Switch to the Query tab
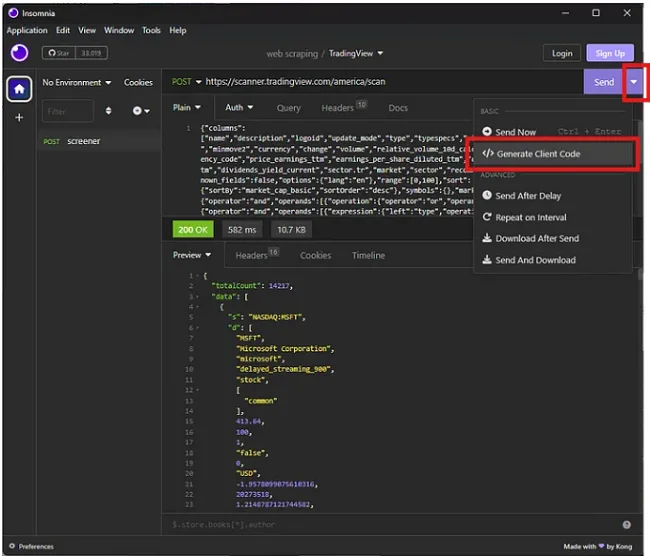The width and height of the screenshot is (650, 557). pos(289,108)
